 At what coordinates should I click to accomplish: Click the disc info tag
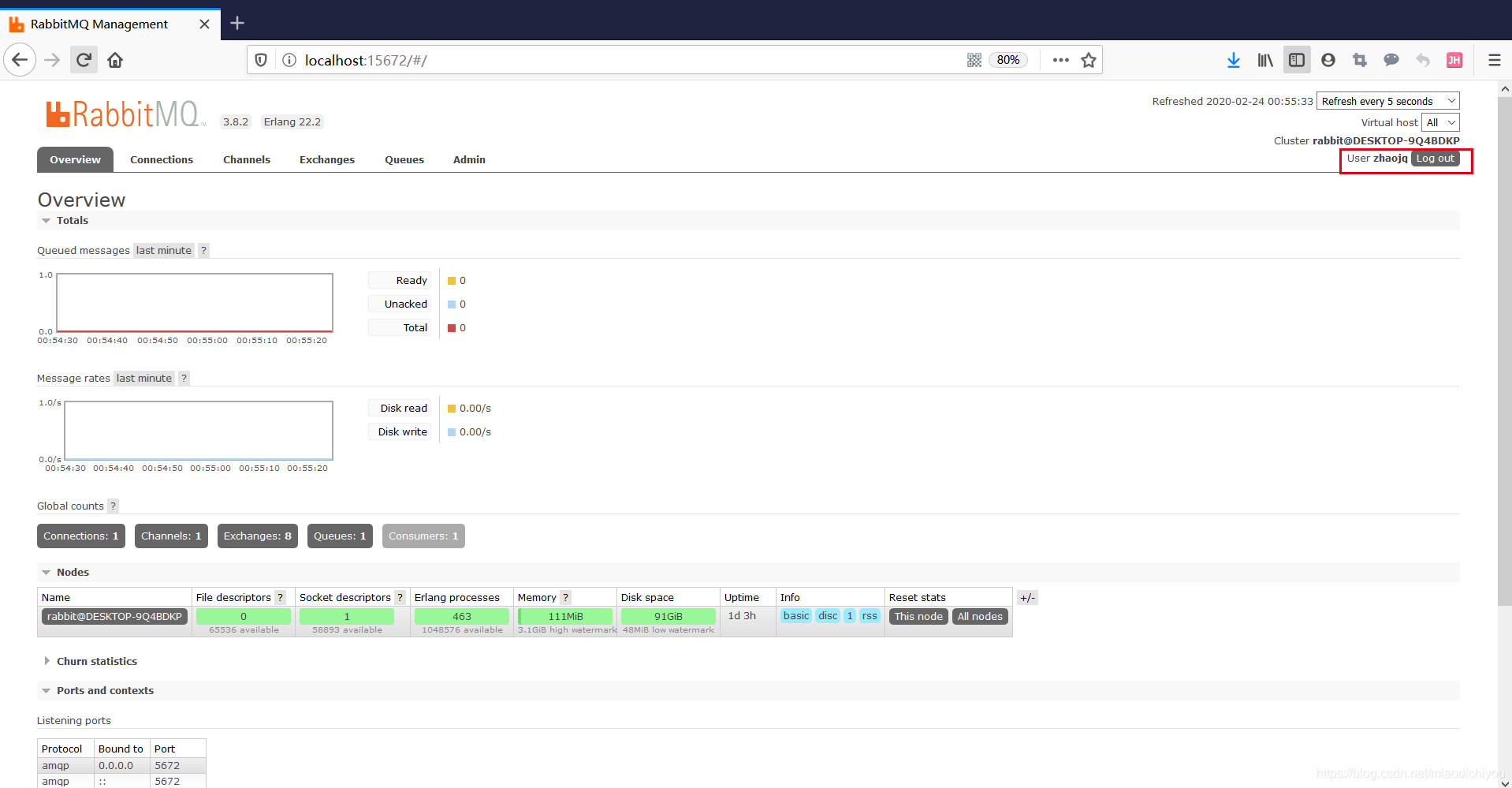[828, 616]
